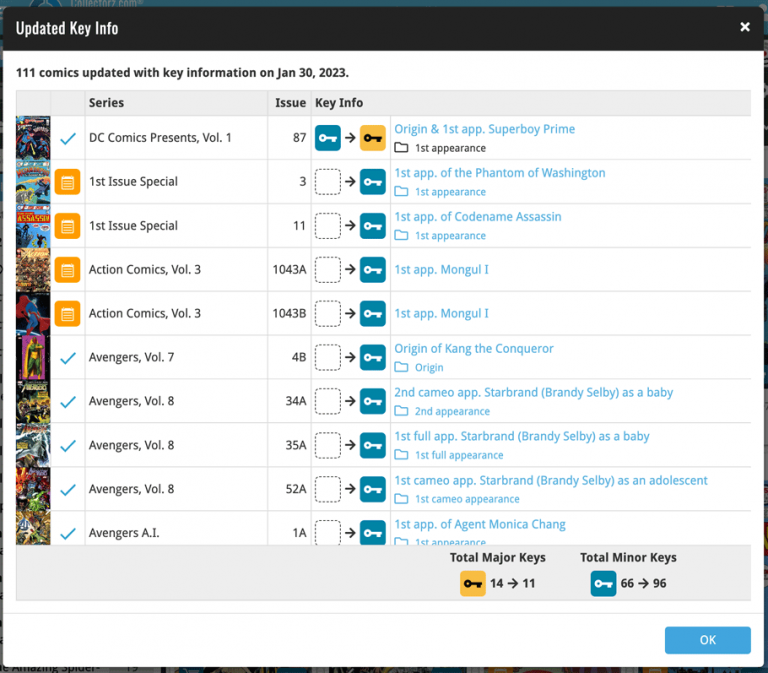Screen dimensions: 768x673
Task: Open the Origin & 1st app. Superboy Prime link
Action: pyautogui.click(x=484, y=129)
